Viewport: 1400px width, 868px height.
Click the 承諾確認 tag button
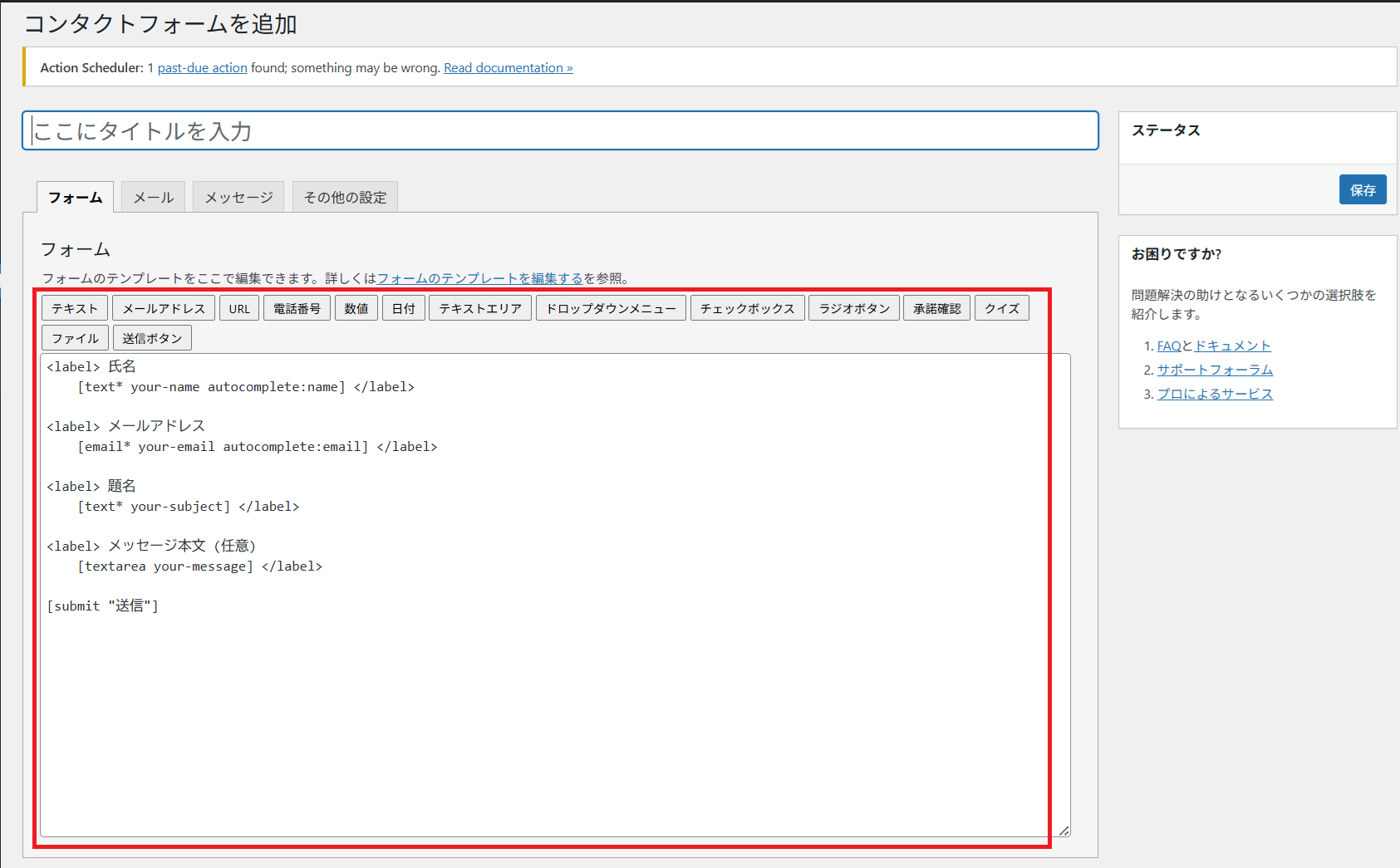(936, 308)
